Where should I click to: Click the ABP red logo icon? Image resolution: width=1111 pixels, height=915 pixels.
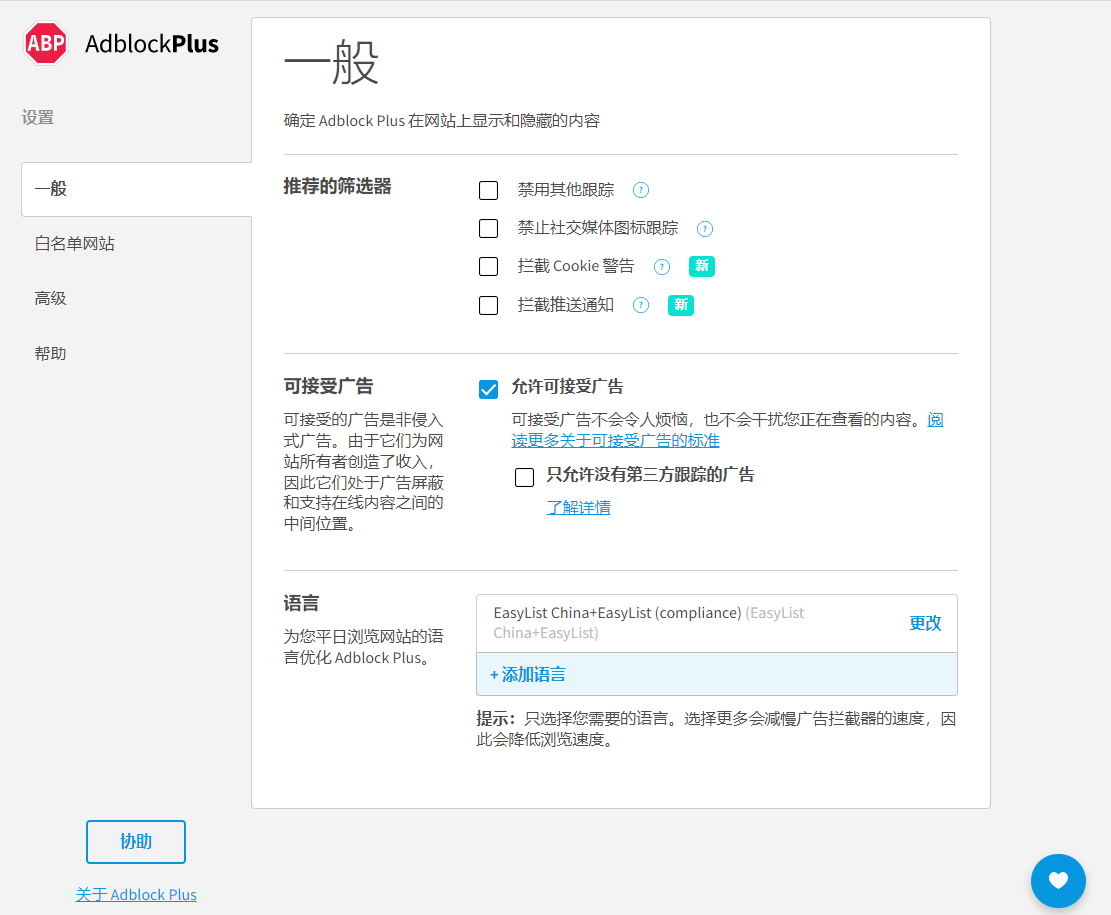click(x=46, y=43)
